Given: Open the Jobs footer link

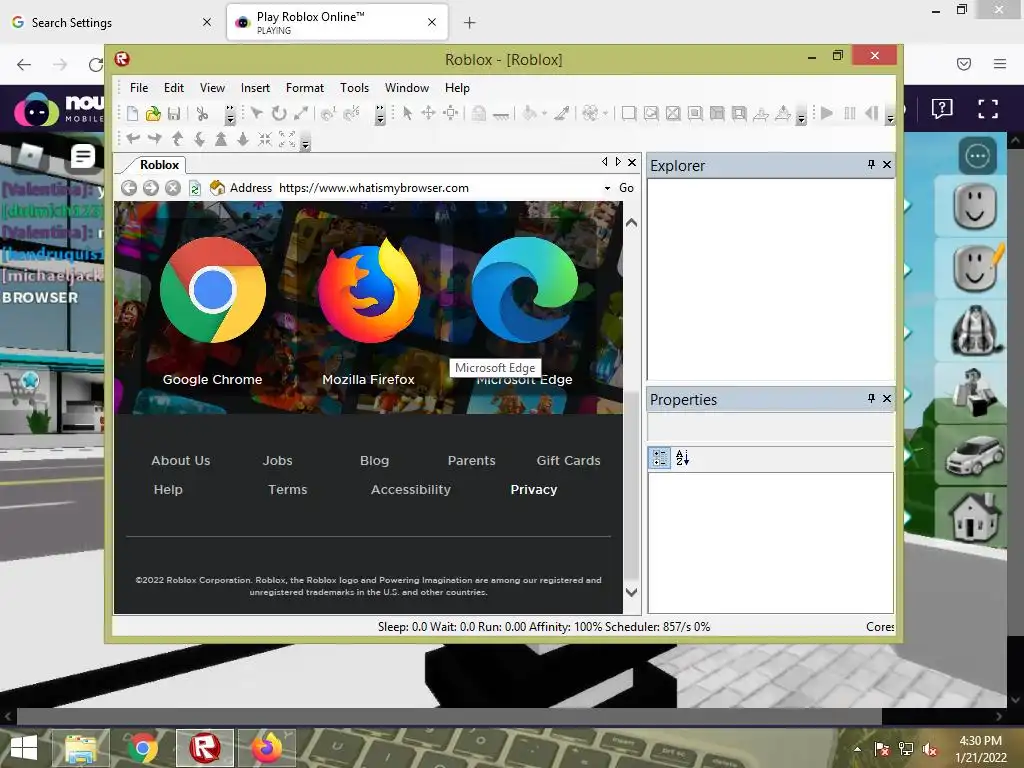Looking at the screenshot, I should click(x=278, y=460).
